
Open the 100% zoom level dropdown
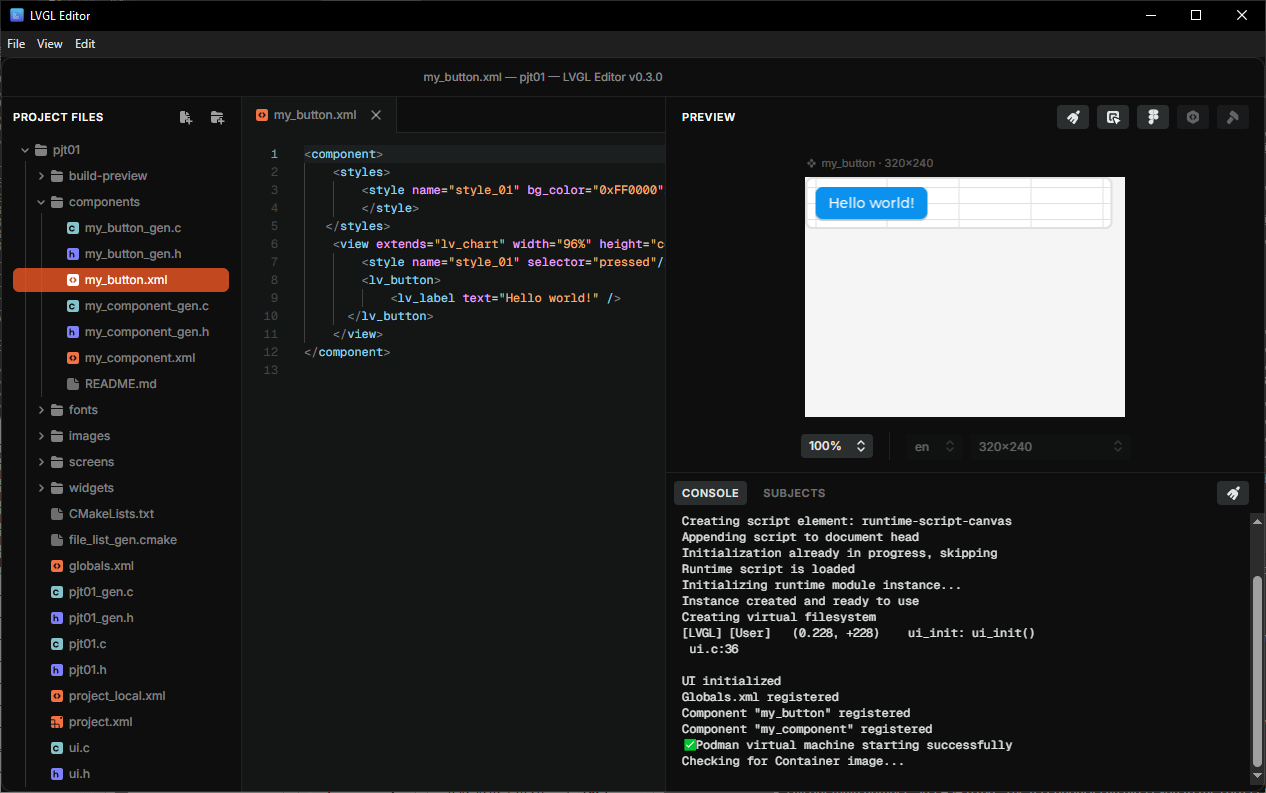pos(837,446)
